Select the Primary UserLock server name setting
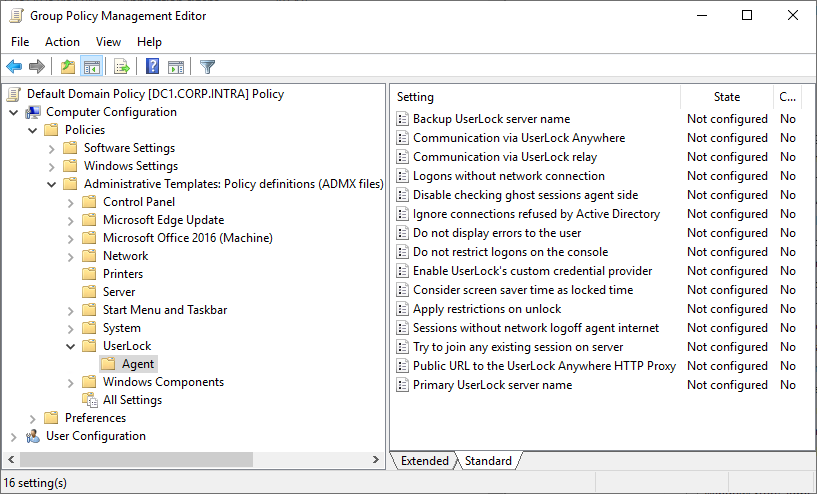Screen dimensions: 817x494 click(x=492, y=385)
